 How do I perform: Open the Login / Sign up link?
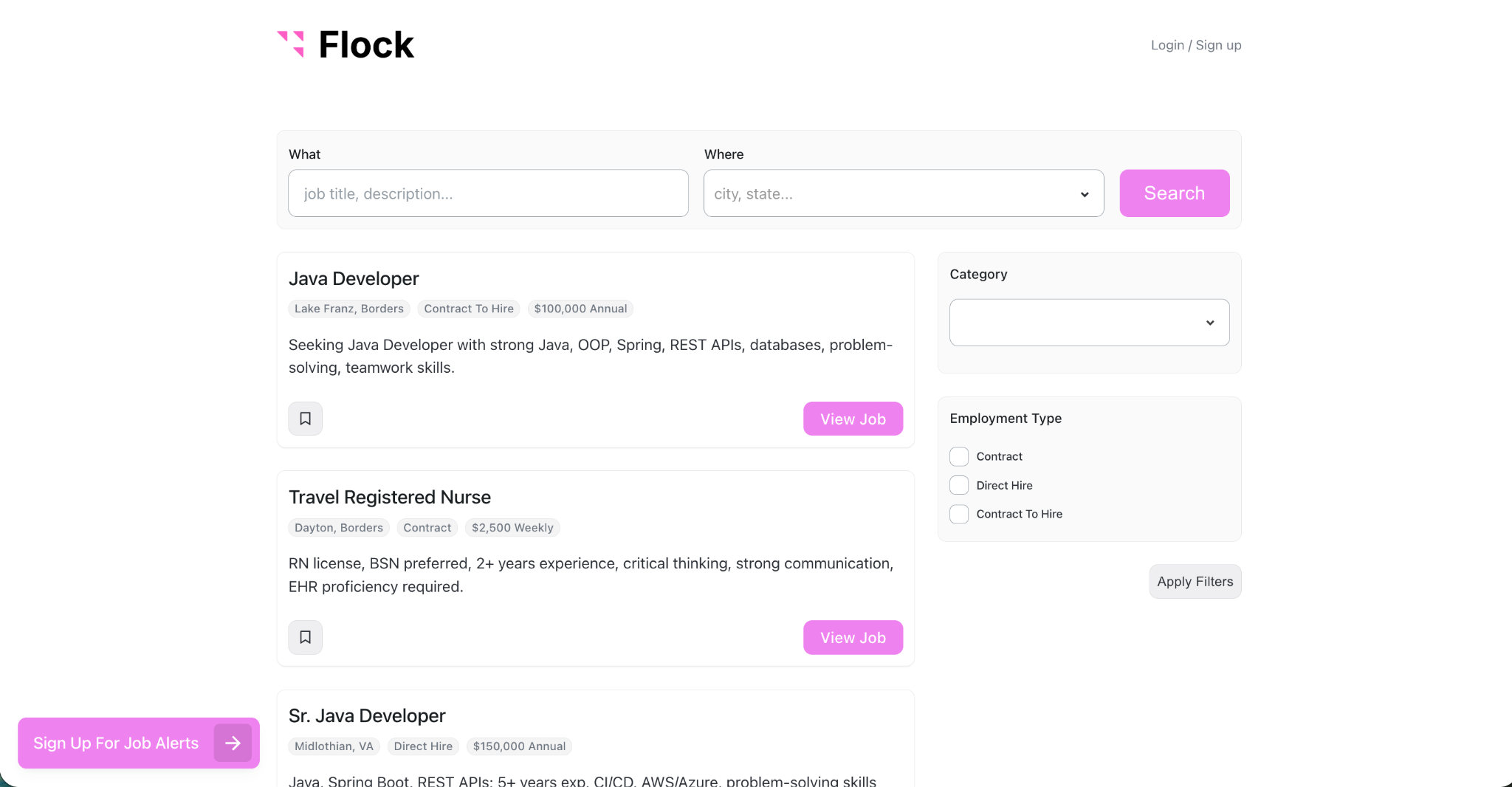pyautogui.click(x=1195, y=45)
